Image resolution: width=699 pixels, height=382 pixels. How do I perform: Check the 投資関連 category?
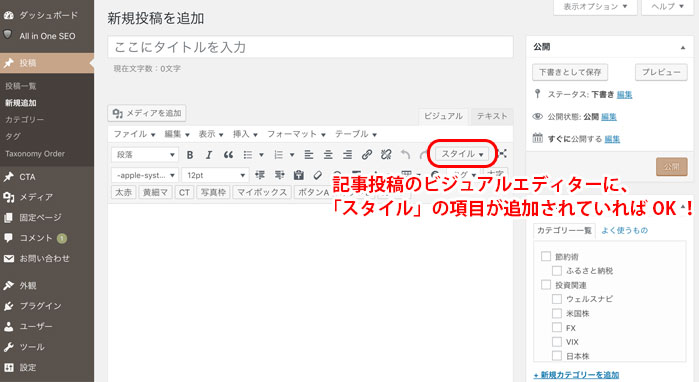pyautogui.click(x=546, y=284)
